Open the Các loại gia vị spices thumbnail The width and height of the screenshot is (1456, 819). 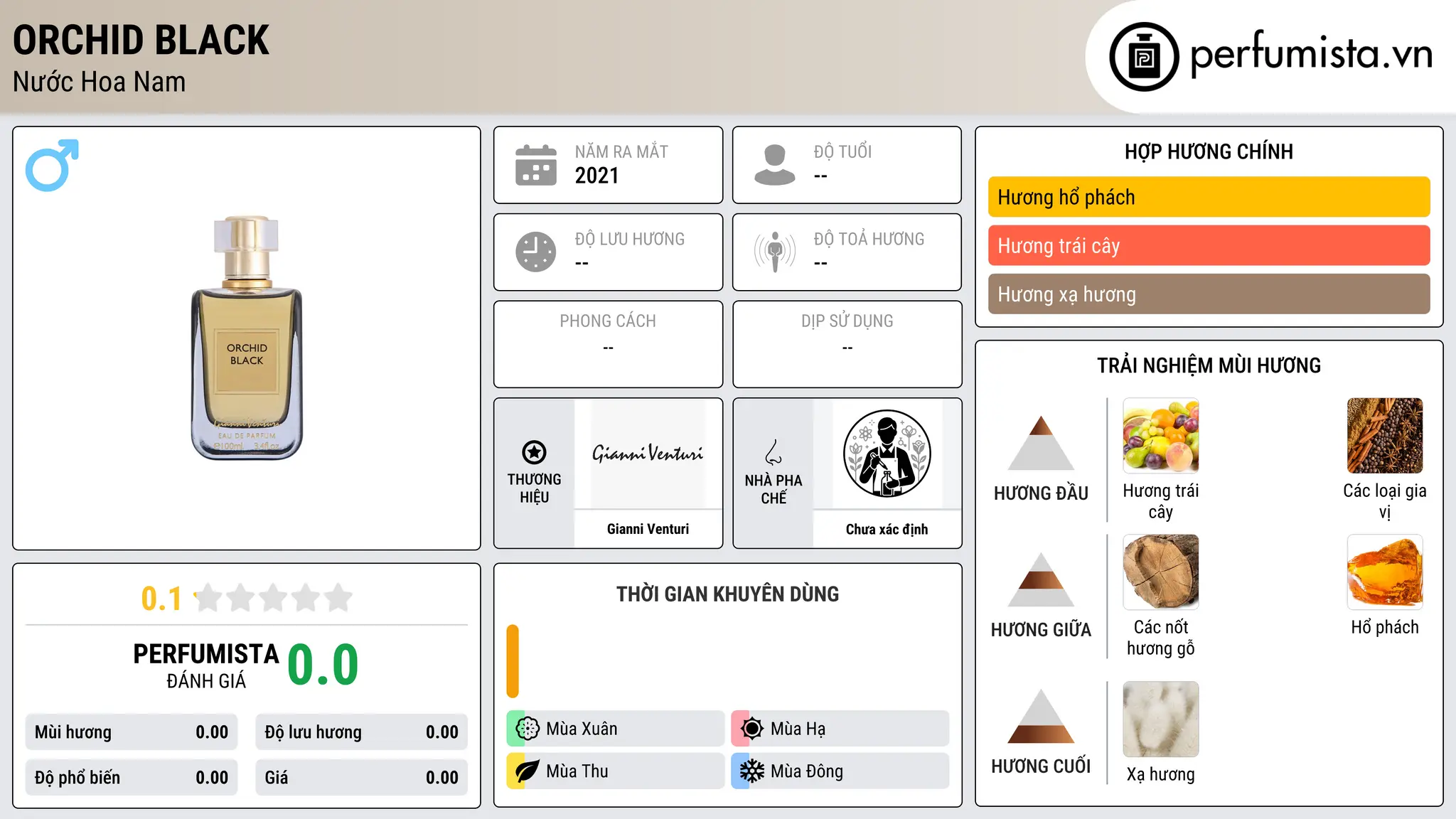(1384, 436)
